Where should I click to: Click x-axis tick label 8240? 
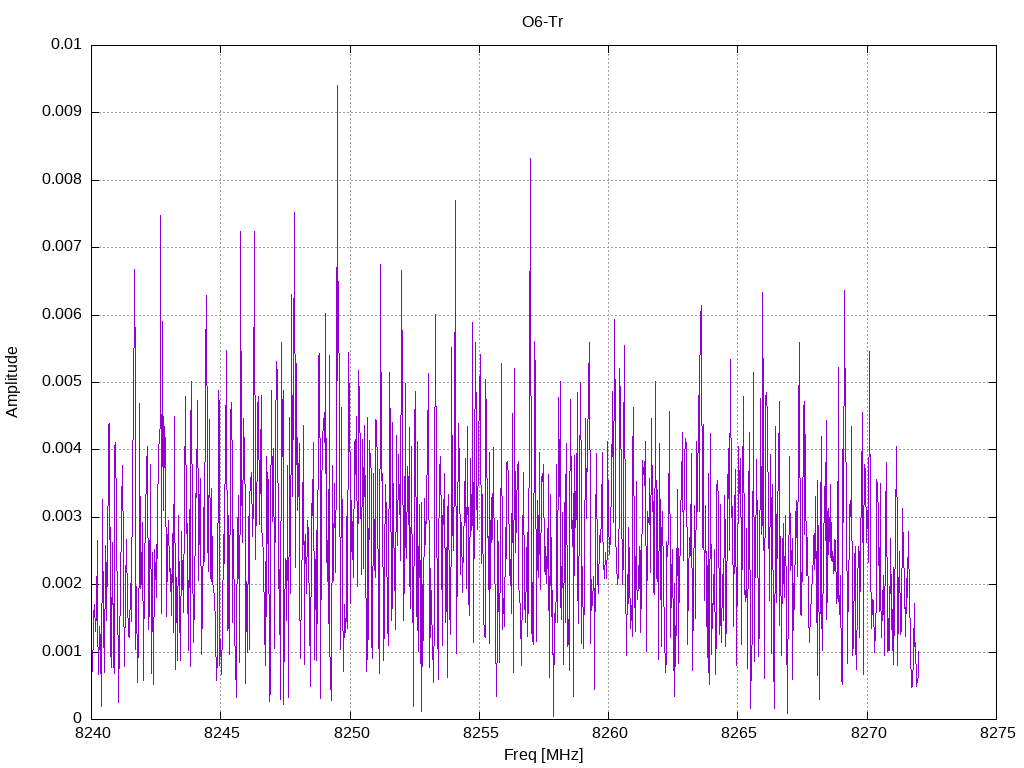pyautogui.click(x=93, y=733)
